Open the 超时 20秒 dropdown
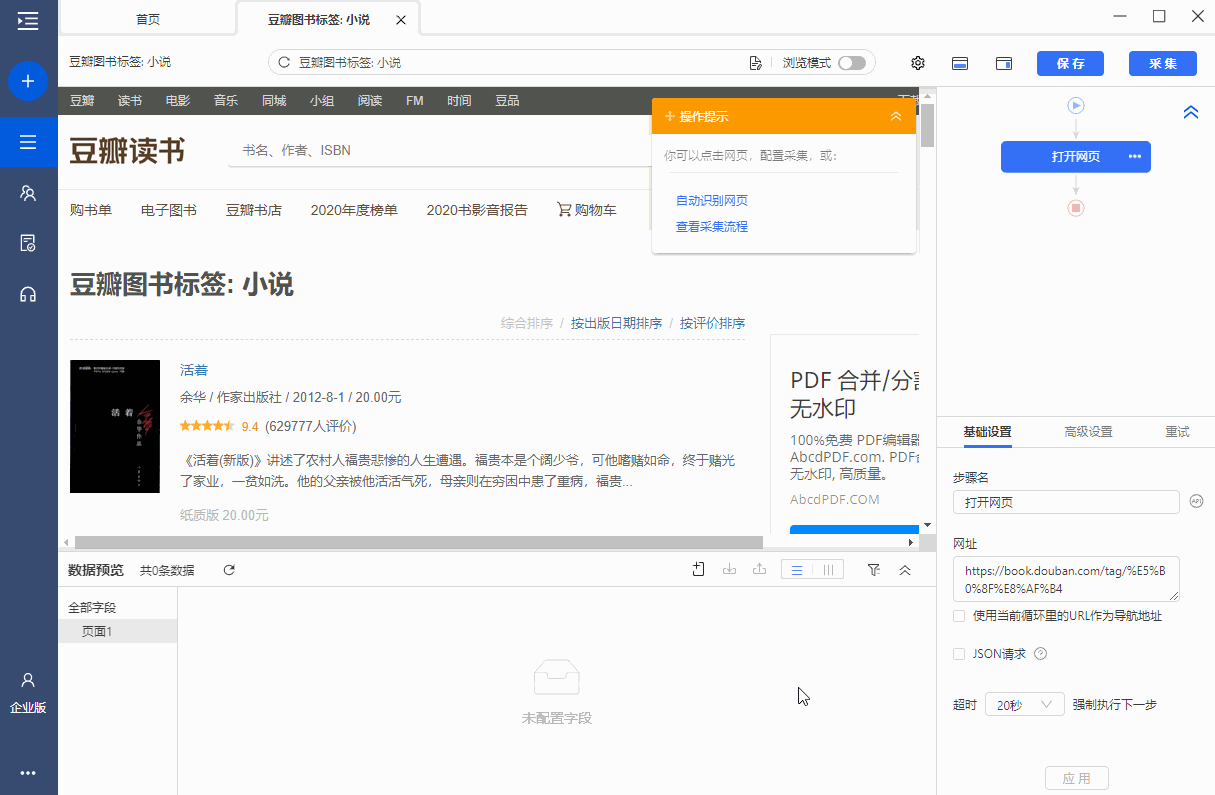The height and width of the screenshot is (795, 1215). click(x=1024, y=705)
